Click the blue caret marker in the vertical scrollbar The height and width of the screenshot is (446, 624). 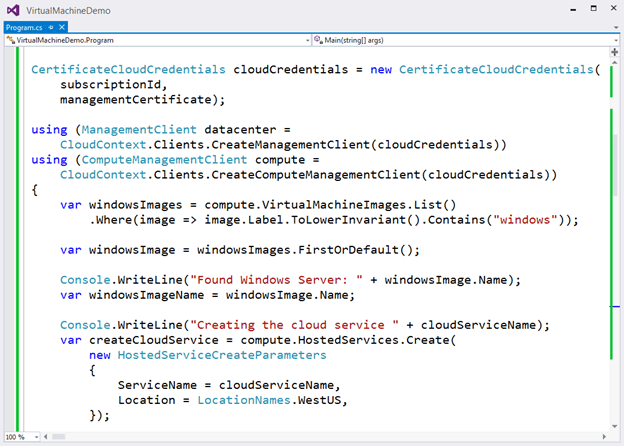614,306
